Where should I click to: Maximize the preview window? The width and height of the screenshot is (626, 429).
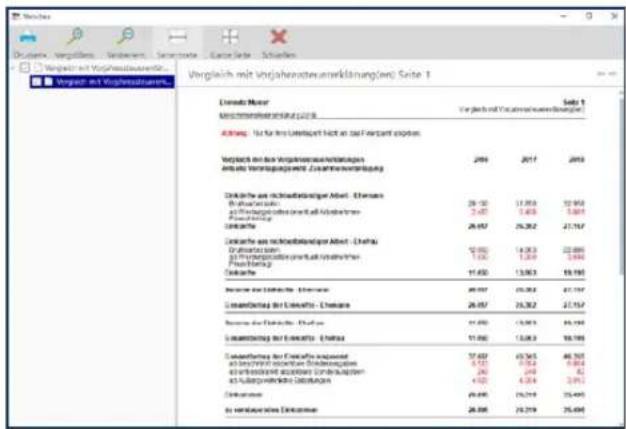[x=589, y=16]
